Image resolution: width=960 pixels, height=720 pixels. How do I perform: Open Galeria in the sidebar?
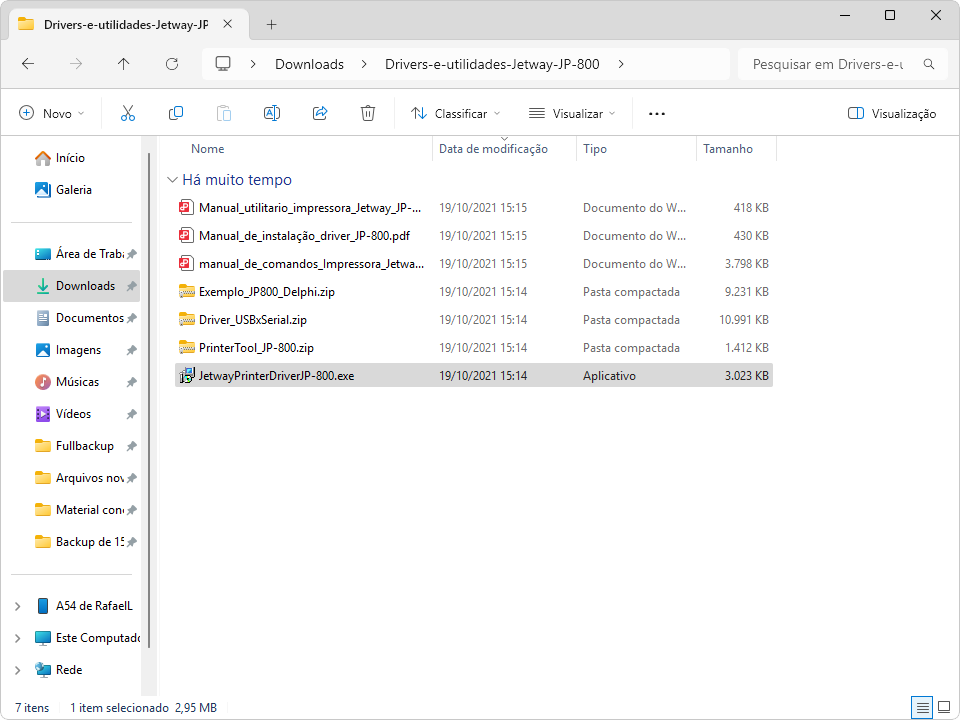click(x=74, y=190)
